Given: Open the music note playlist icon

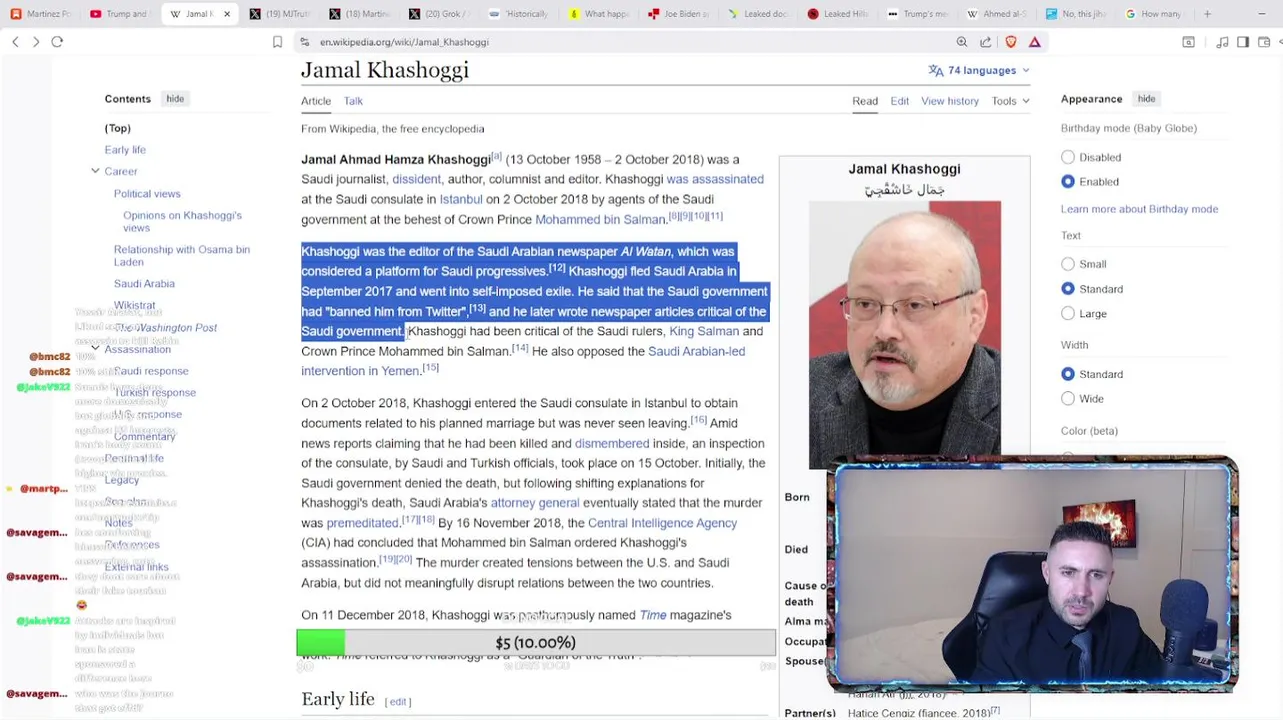Looking at the screenshot, I should point(1222,42).
